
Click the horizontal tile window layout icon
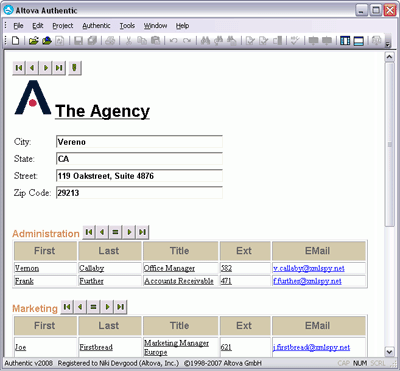click(x=359, y=41)
